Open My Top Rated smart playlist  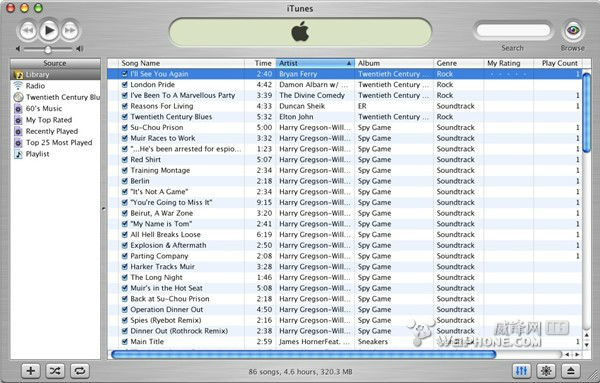(55, 120)
